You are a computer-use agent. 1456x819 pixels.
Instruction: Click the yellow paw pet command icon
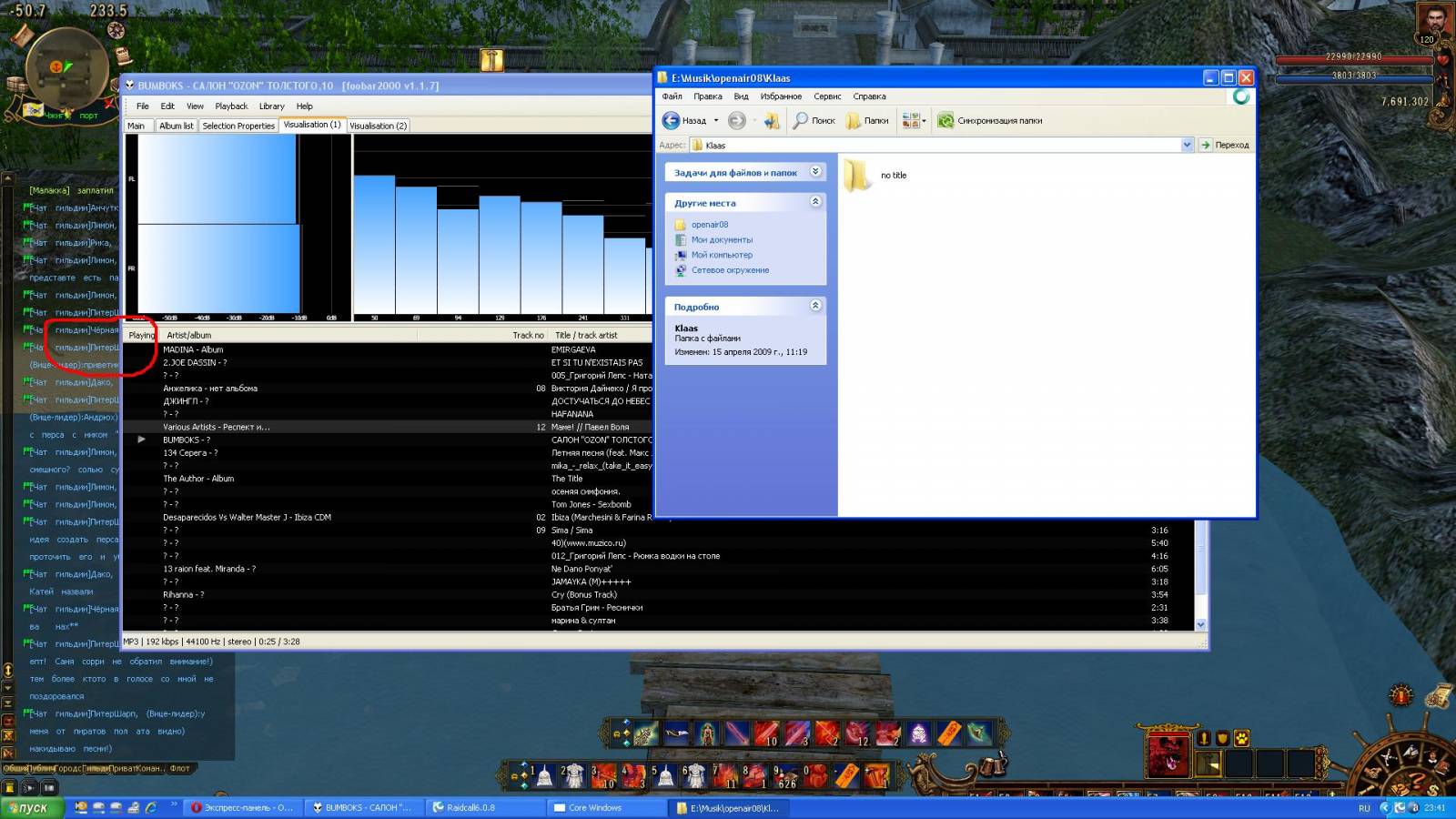click(1241, 738)
